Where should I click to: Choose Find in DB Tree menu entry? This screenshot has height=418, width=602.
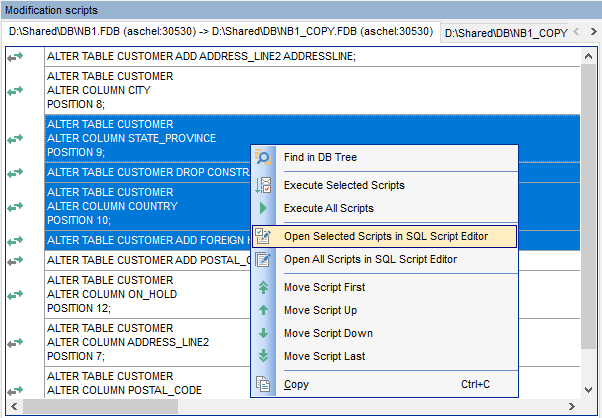(x=320, y=158)
